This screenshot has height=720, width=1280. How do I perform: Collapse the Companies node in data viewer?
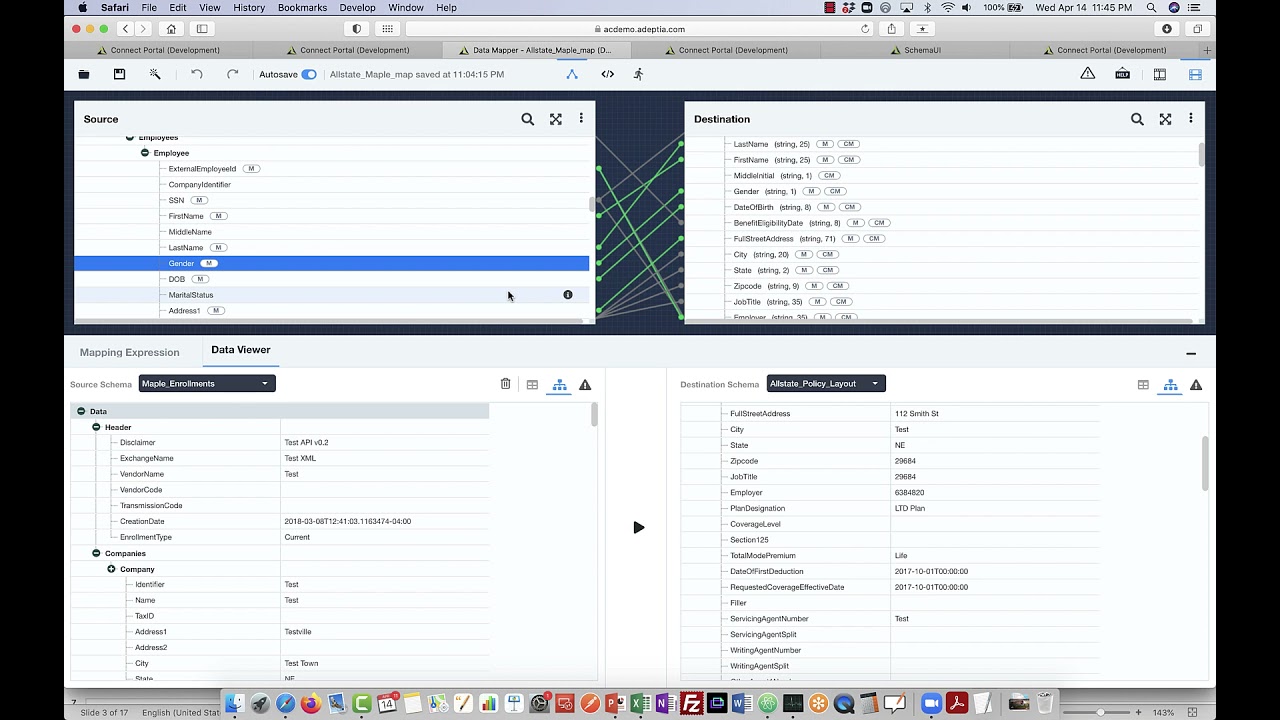pyautogui.click(x=96, y=553)
